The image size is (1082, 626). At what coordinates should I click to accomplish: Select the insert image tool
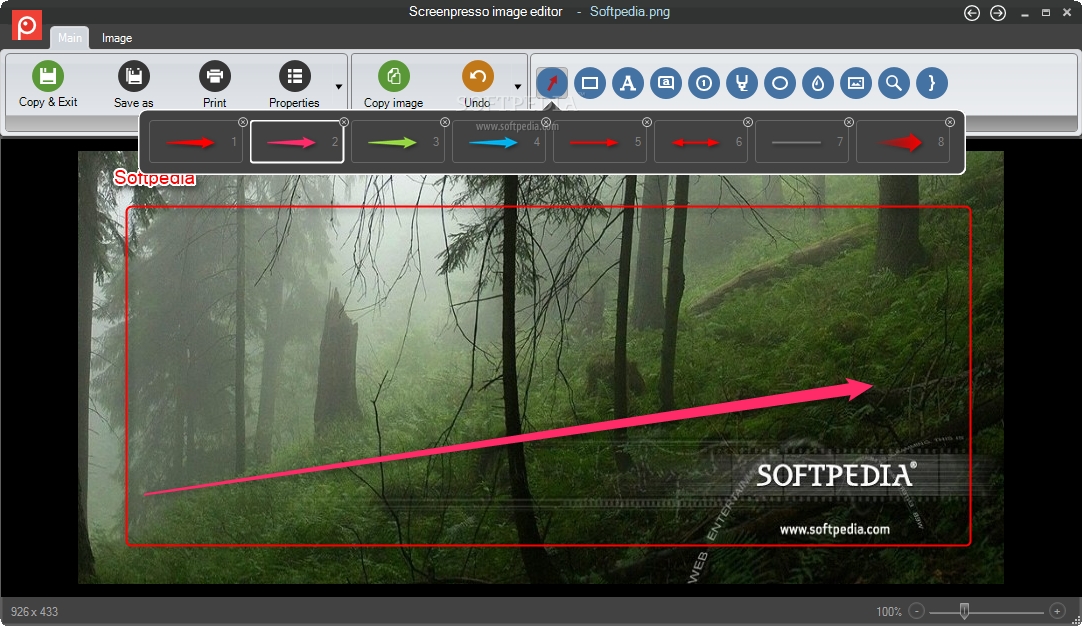coord(856,84)
